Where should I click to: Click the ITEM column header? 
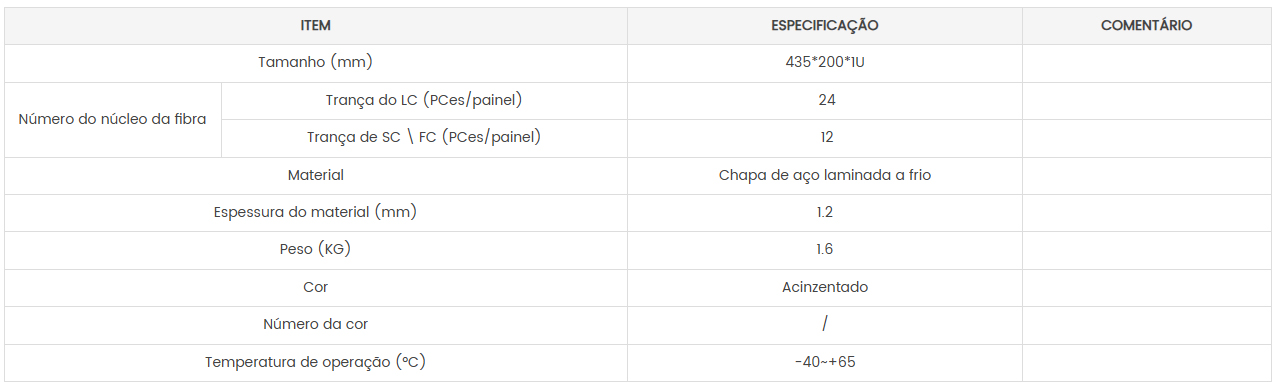click(315, 26)
